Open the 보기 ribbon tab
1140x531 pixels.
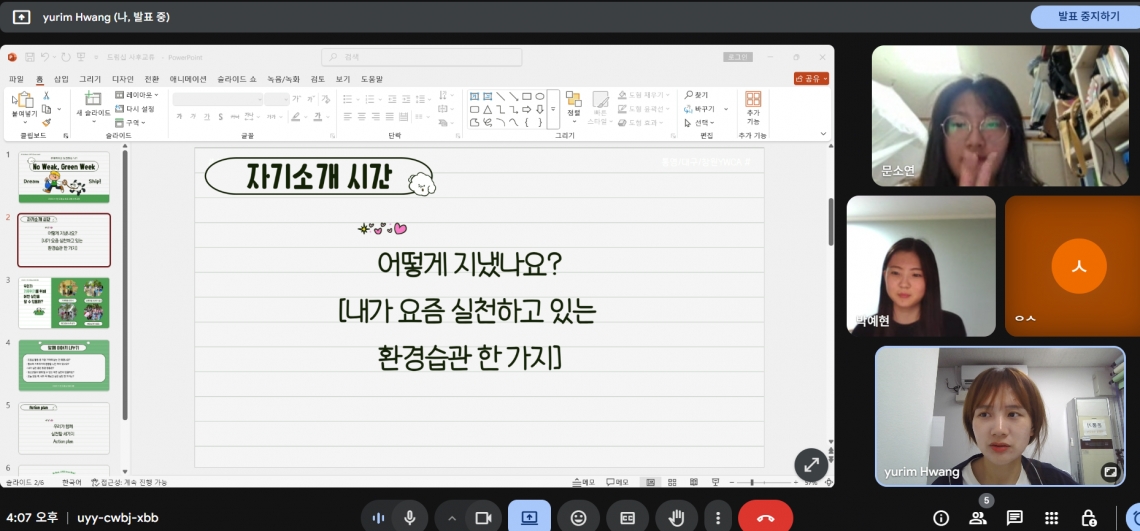[342, 79]
